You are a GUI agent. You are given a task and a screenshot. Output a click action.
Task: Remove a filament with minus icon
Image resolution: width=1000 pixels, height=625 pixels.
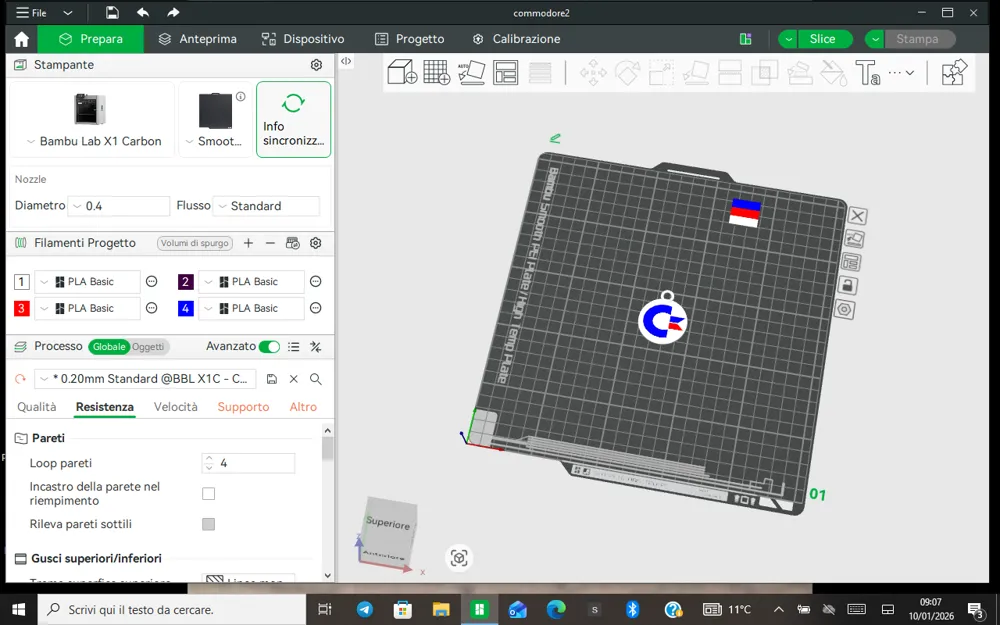click(x=270, y=243)
